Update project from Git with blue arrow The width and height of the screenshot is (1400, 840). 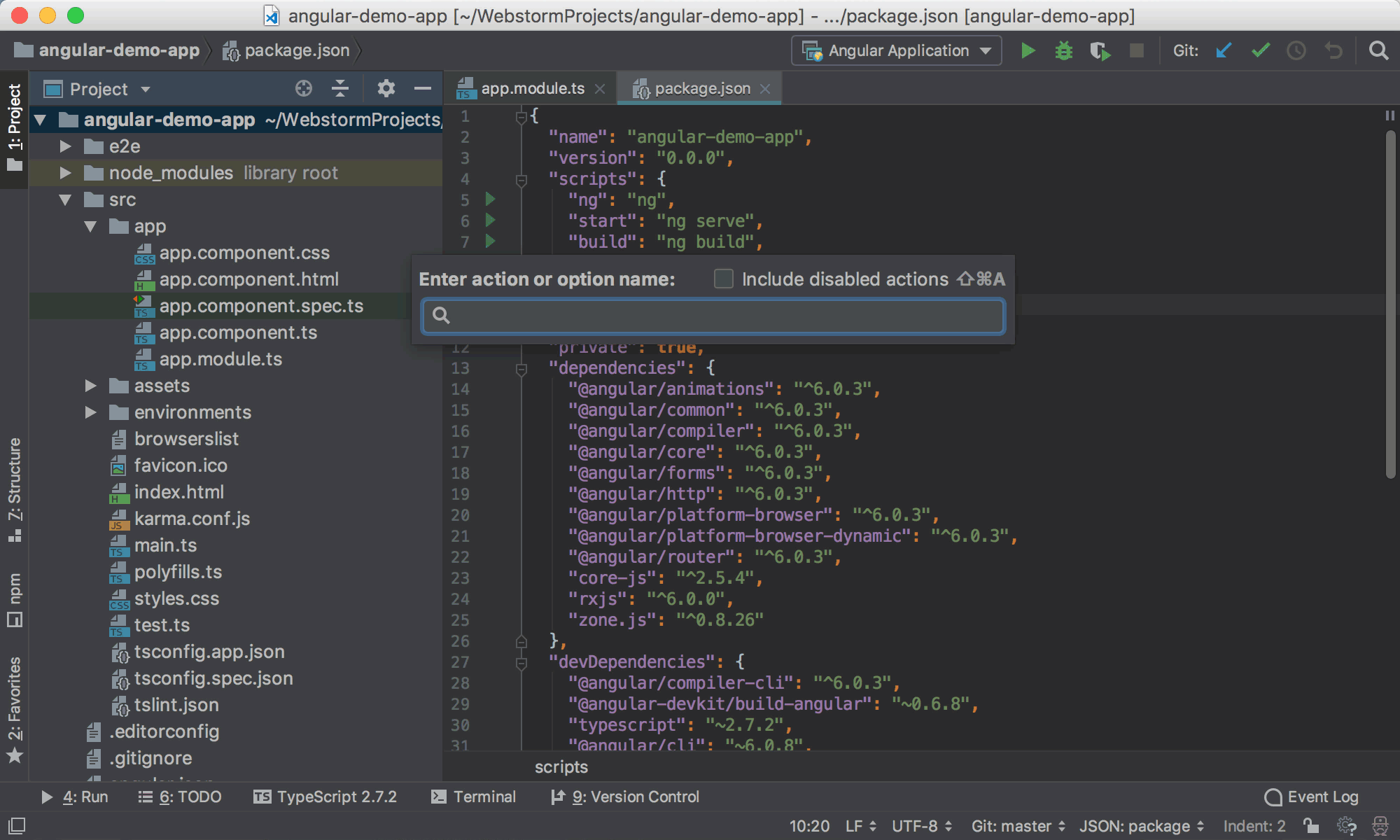click(1223, 50)
